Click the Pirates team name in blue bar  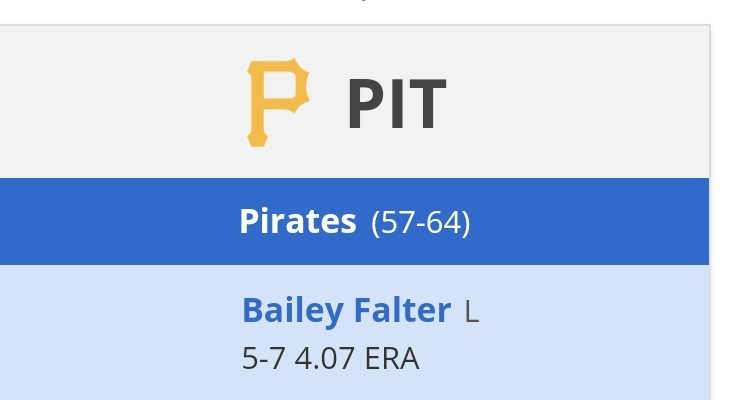298,221
